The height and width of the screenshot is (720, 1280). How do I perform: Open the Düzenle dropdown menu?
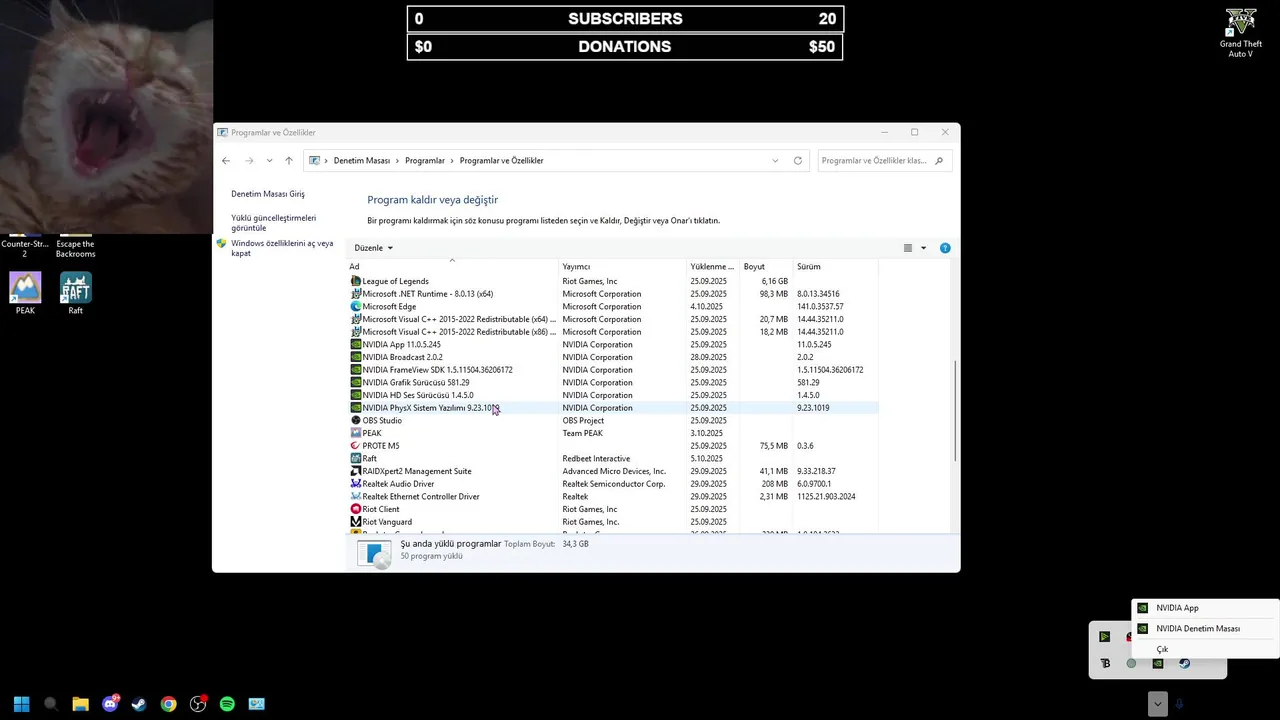374,248
